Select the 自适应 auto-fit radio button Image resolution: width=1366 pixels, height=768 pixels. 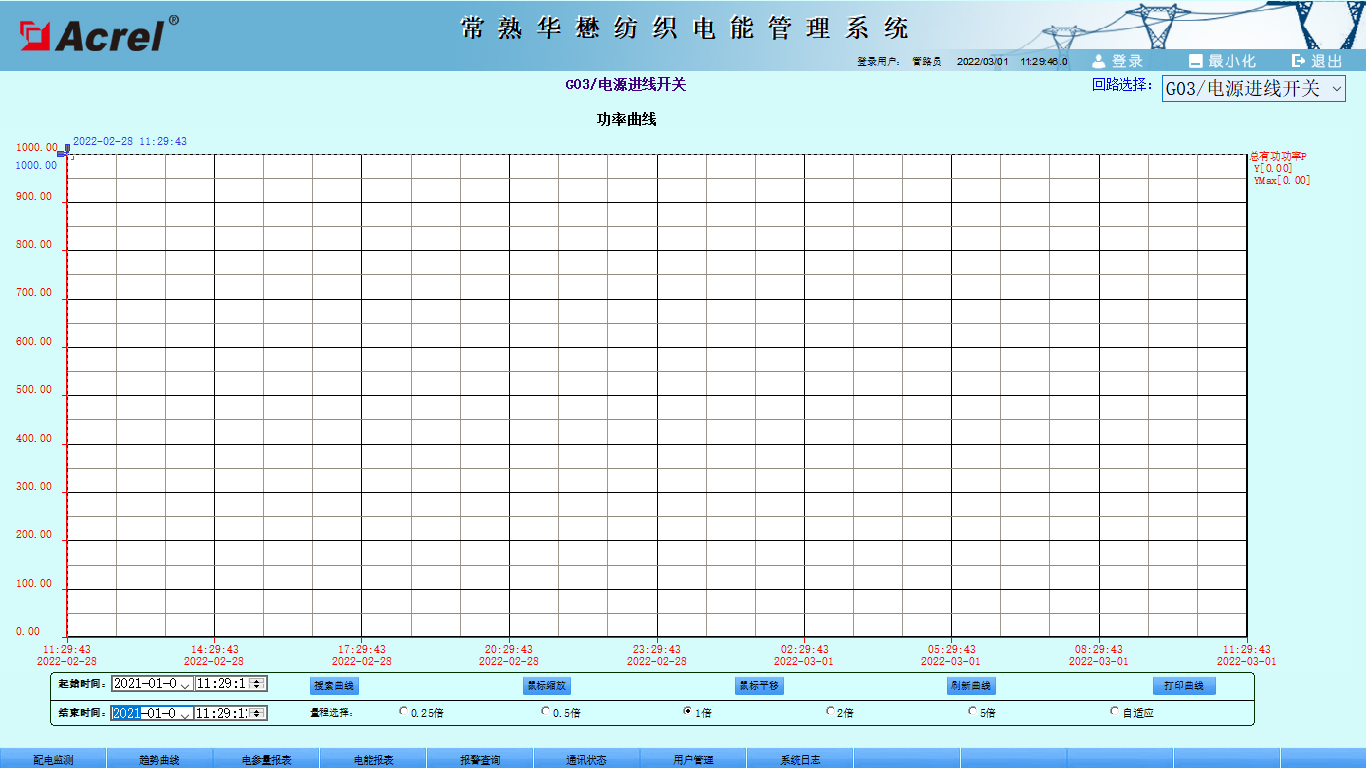coord(1115,712)
